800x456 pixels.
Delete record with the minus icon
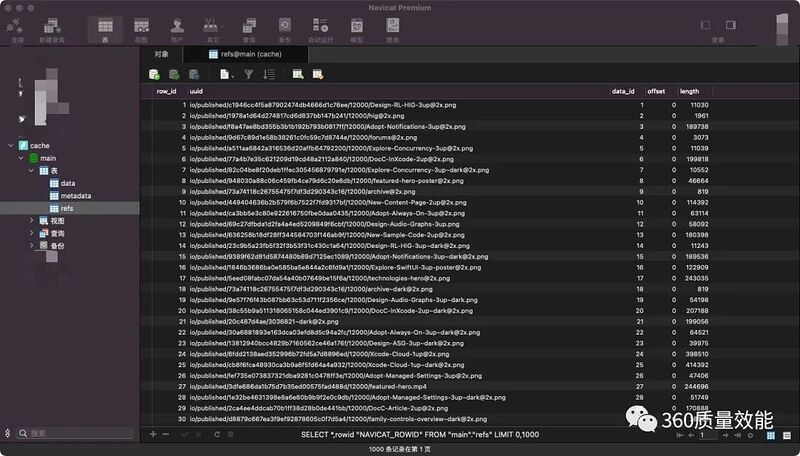point(166,435)
